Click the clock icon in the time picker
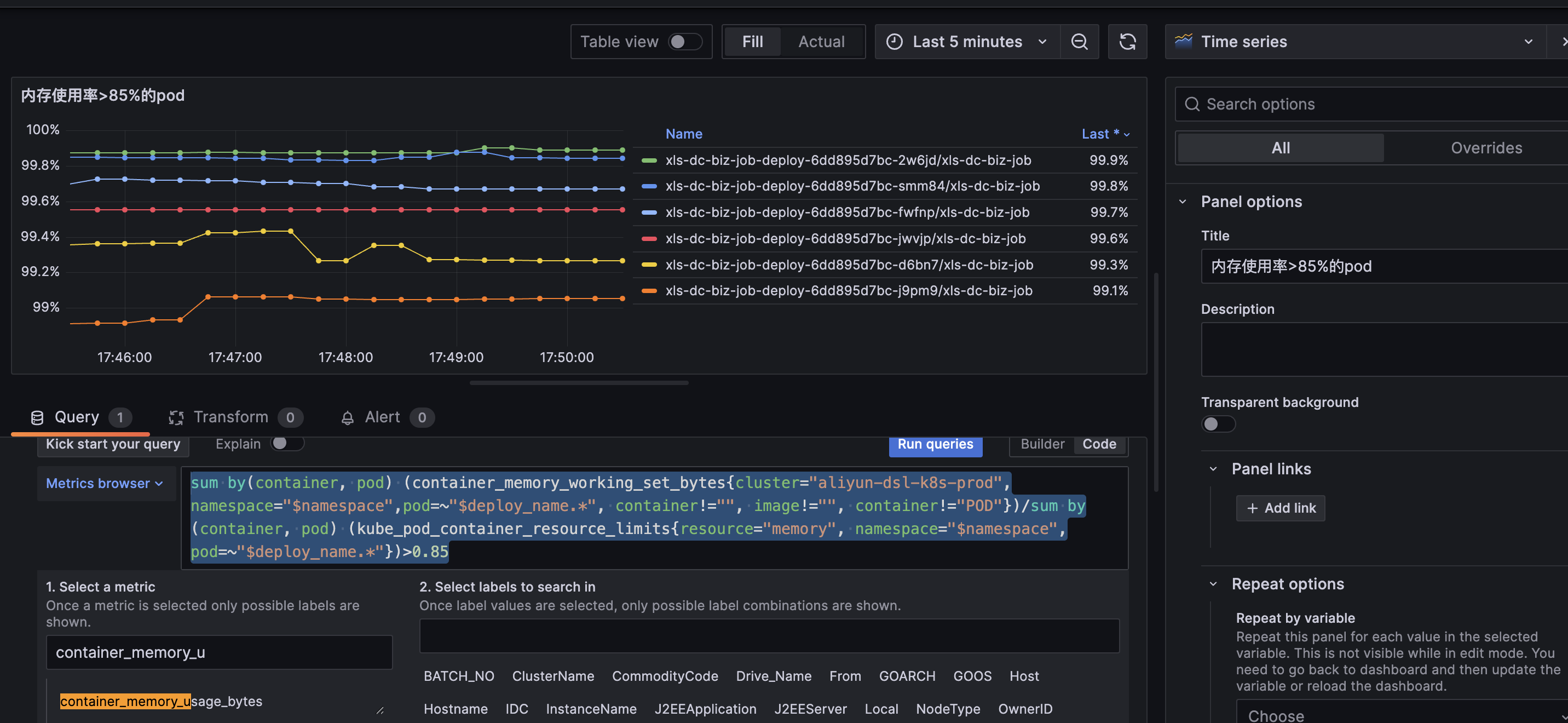This screenshot has height=723, width=1568. (894, 42)
